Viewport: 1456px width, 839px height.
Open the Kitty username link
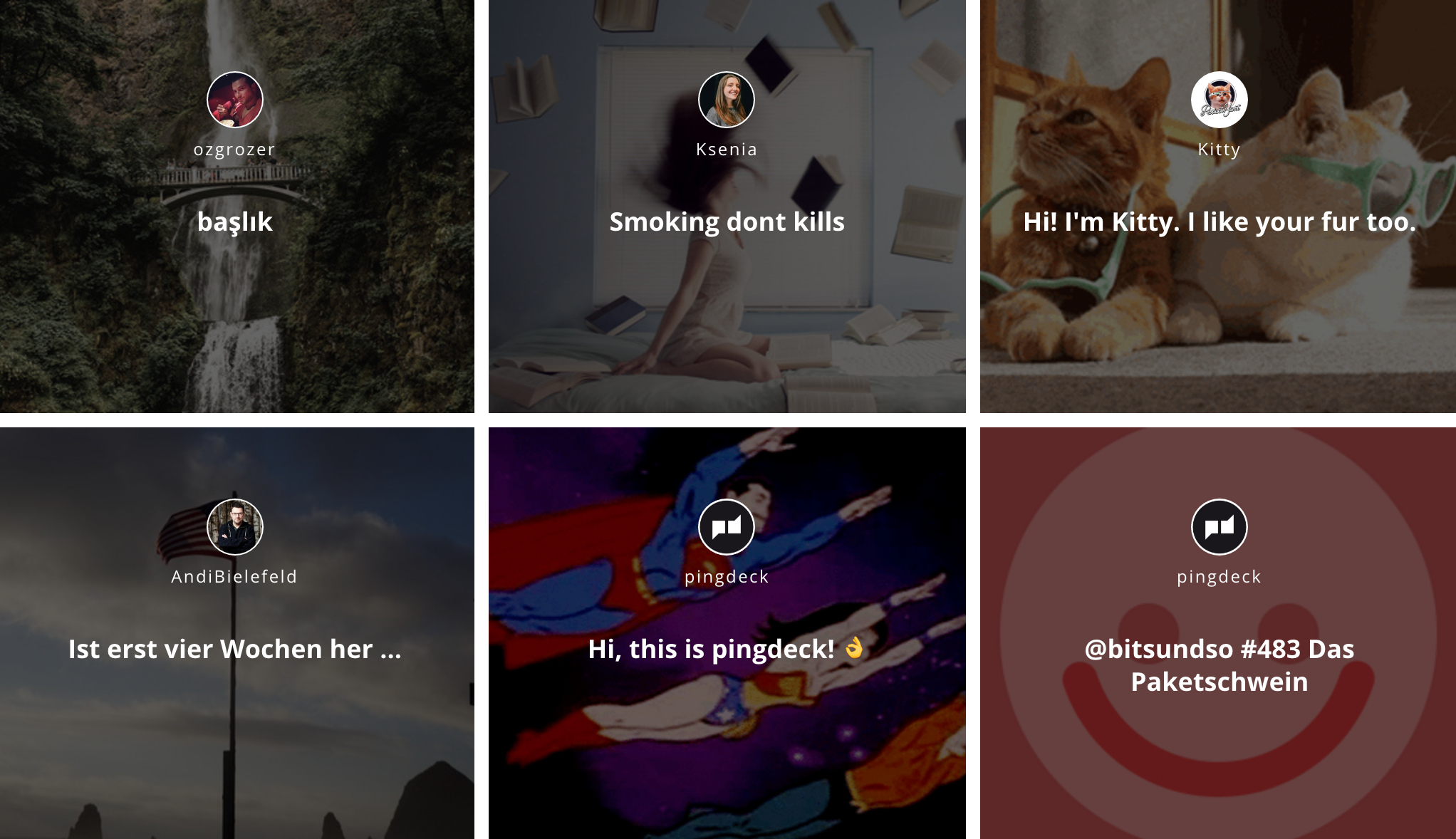pyautogui.click(x=1219, y=150)
